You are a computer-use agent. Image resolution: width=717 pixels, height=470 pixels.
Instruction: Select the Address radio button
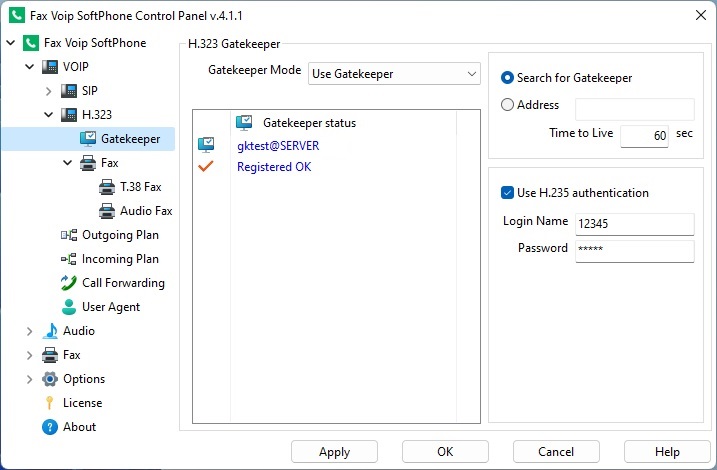(507, 105)
